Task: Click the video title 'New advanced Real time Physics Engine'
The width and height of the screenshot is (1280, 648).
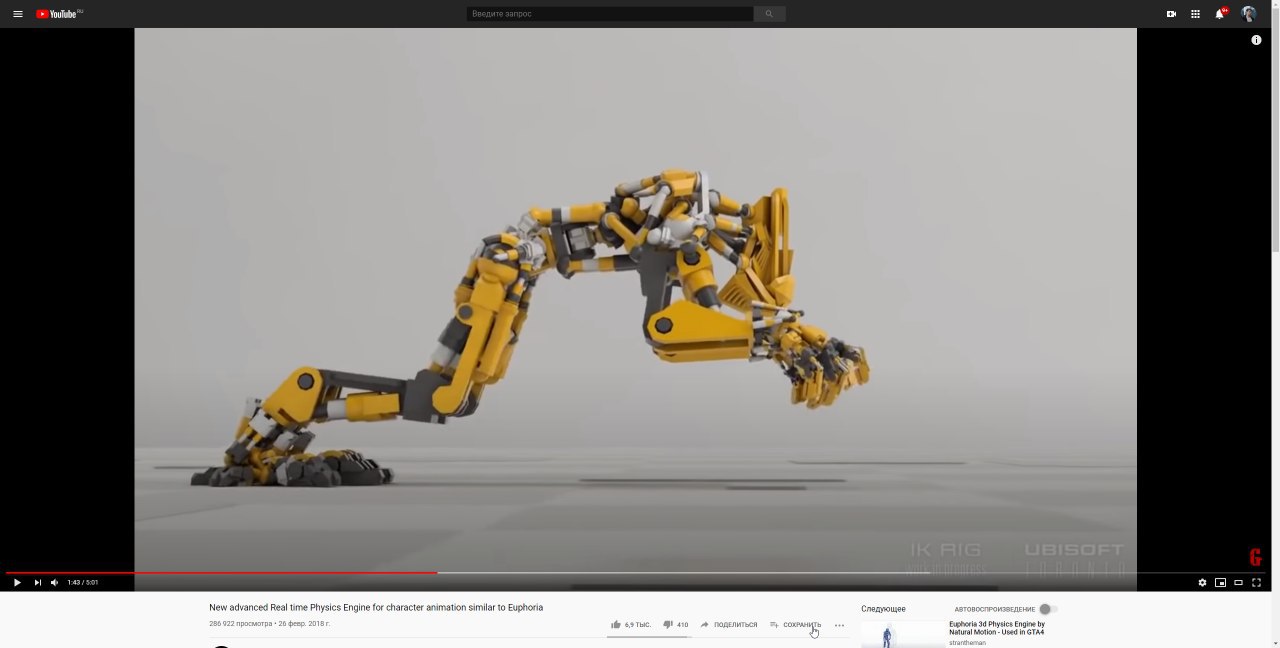Action: coord(376,607)
